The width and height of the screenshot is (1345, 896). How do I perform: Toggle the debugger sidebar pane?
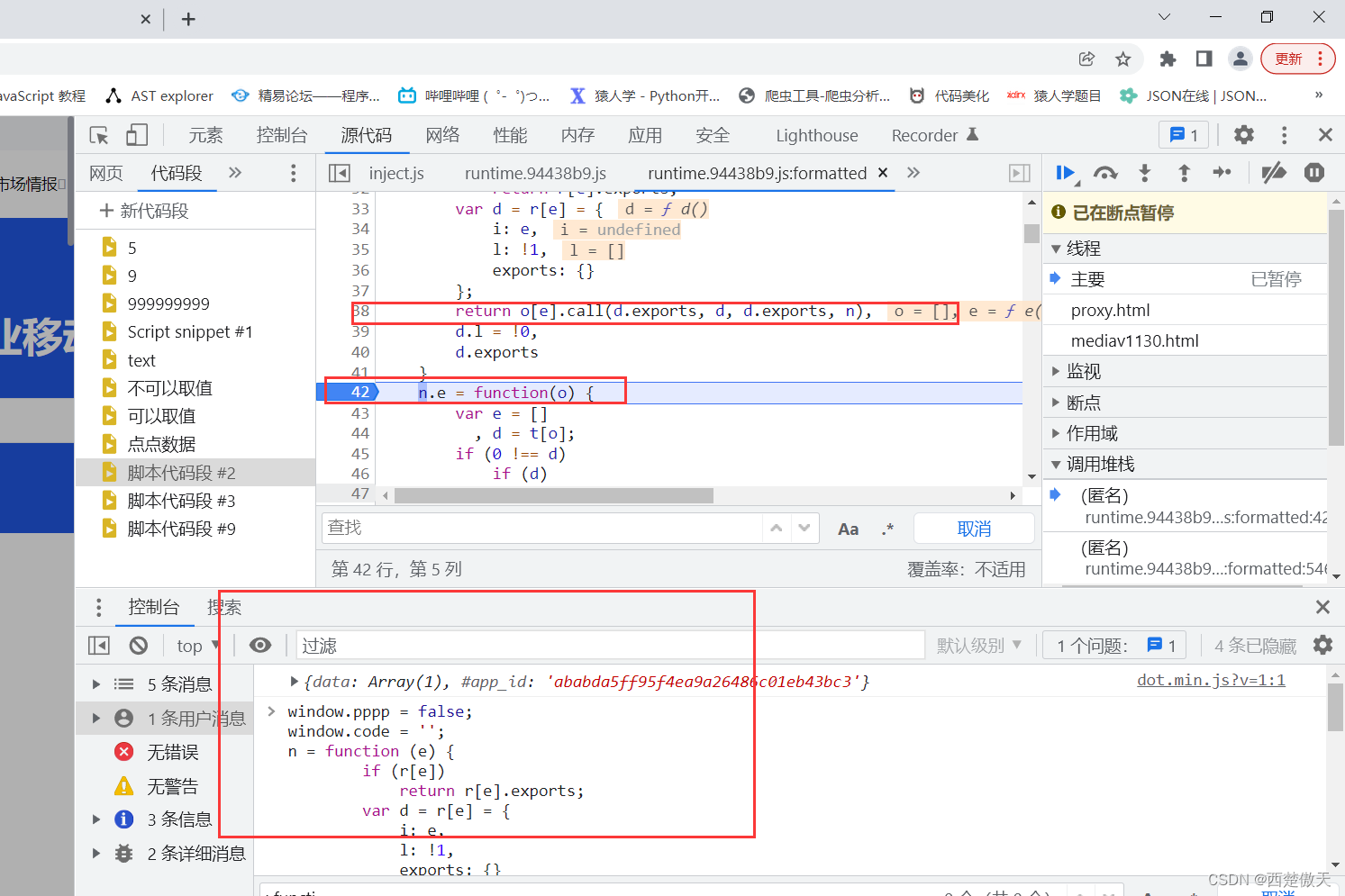pyautogui.click(x=1020, y=173)
